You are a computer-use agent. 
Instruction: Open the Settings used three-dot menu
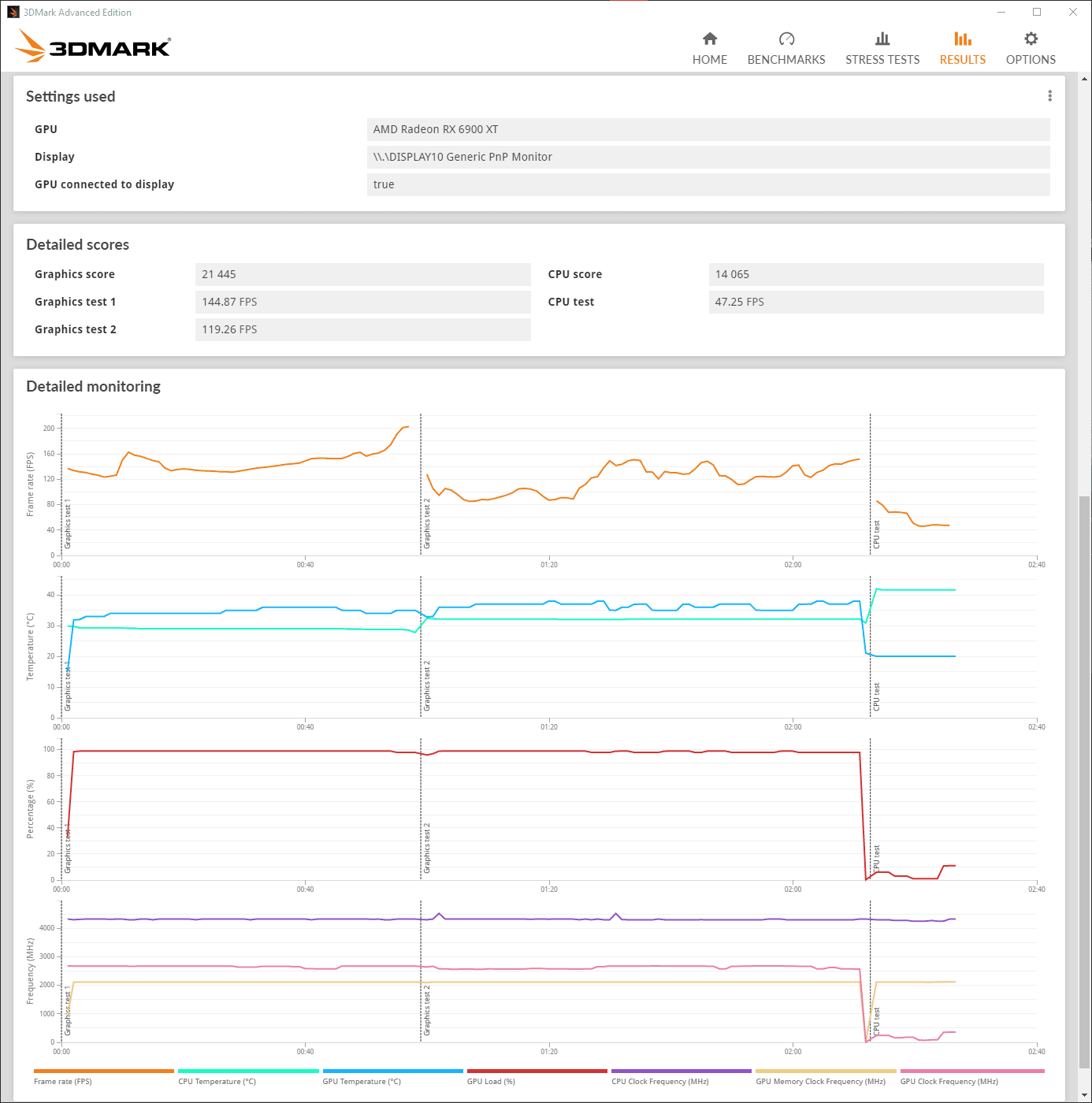click(1049, 95)
